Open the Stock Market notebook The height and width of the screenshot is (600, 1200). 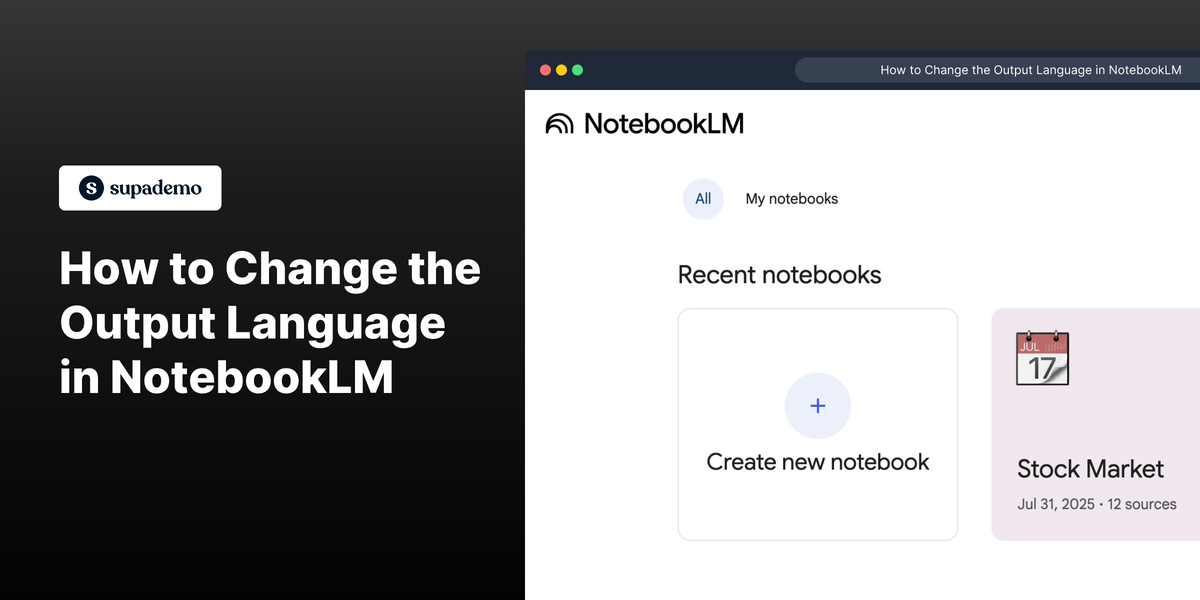(1096, 424)
